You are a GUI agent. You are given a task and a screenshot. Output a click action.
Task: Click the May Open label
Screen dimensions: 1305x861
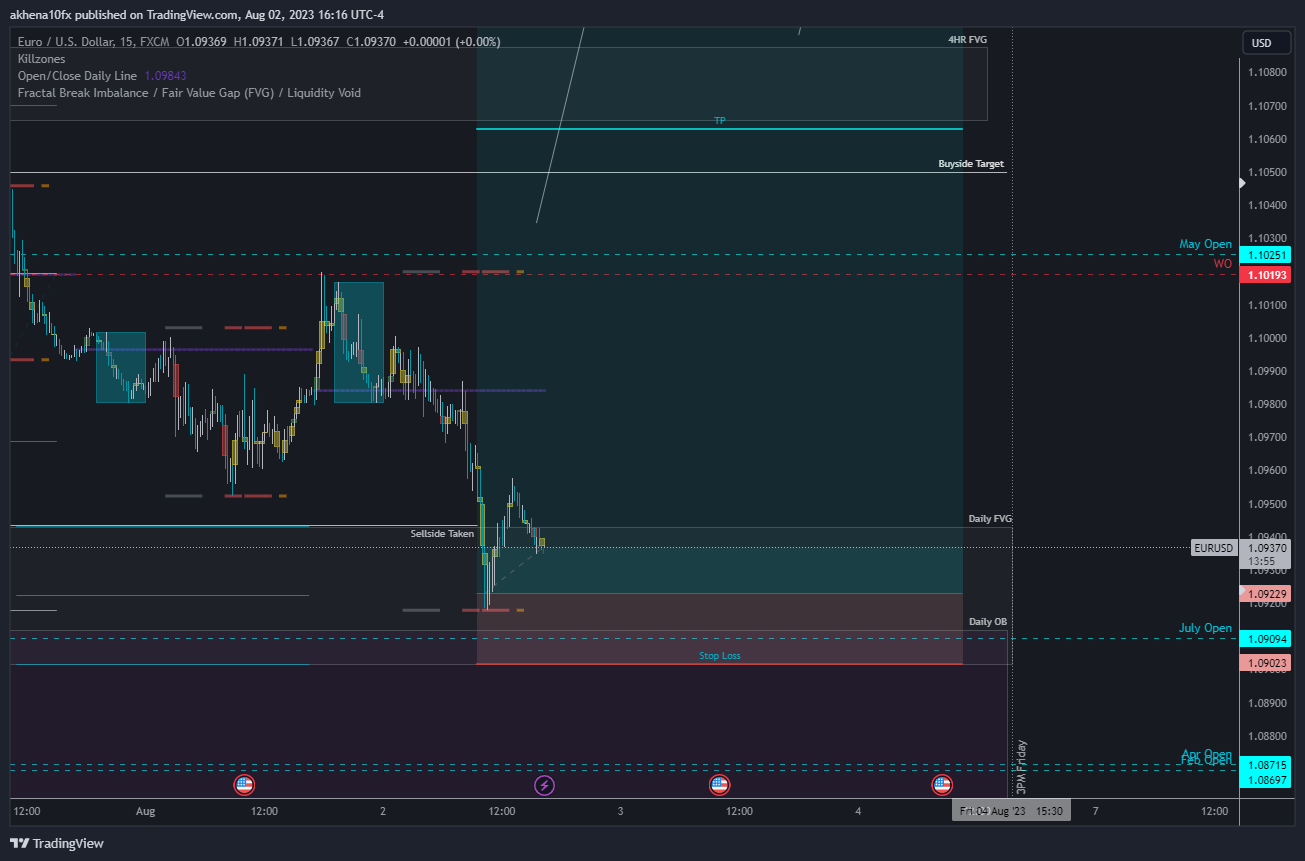[x=1206, y=245]
